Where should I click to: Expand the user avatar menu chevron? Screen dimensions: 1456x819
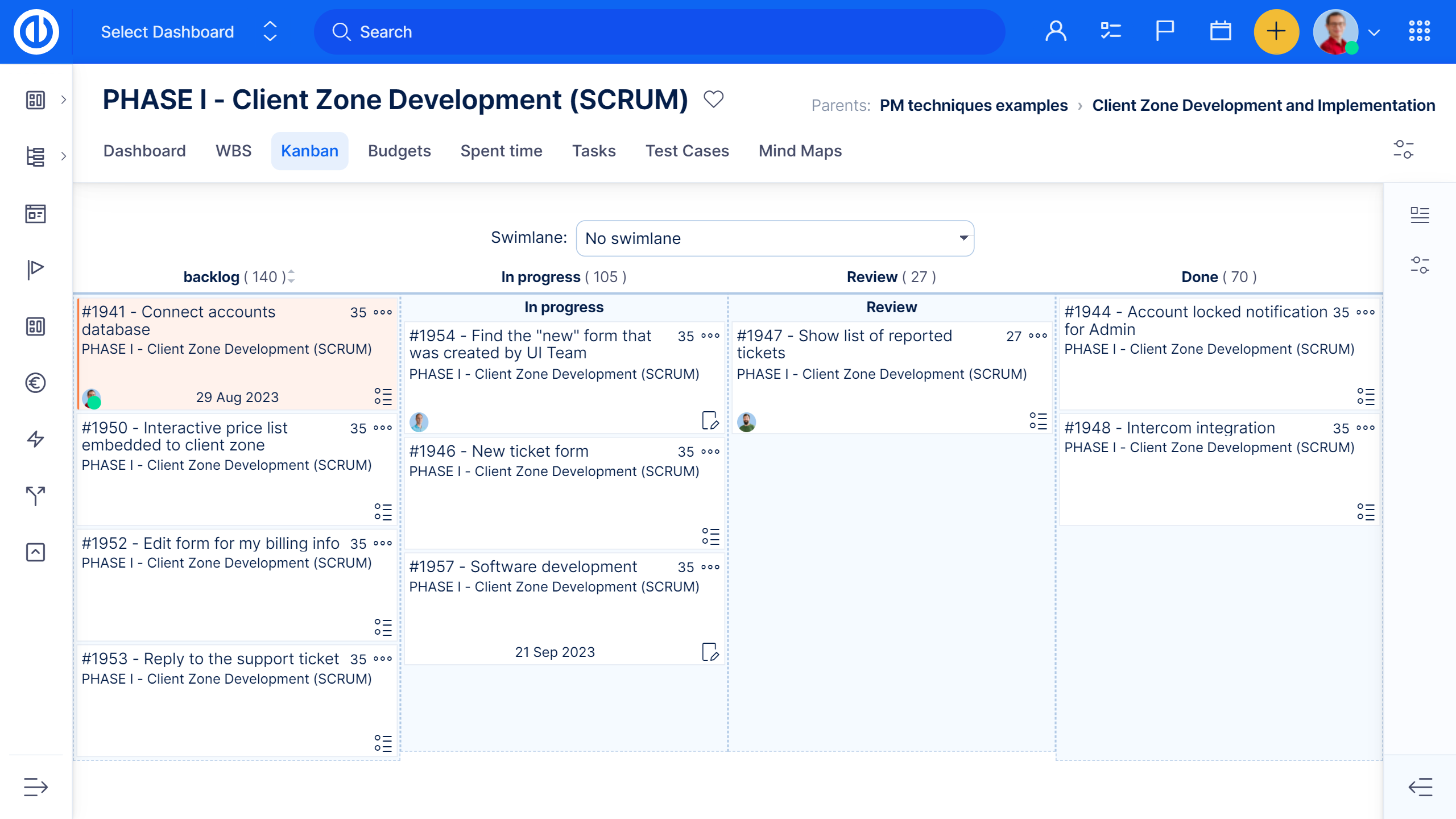[x=1374, y=33]
